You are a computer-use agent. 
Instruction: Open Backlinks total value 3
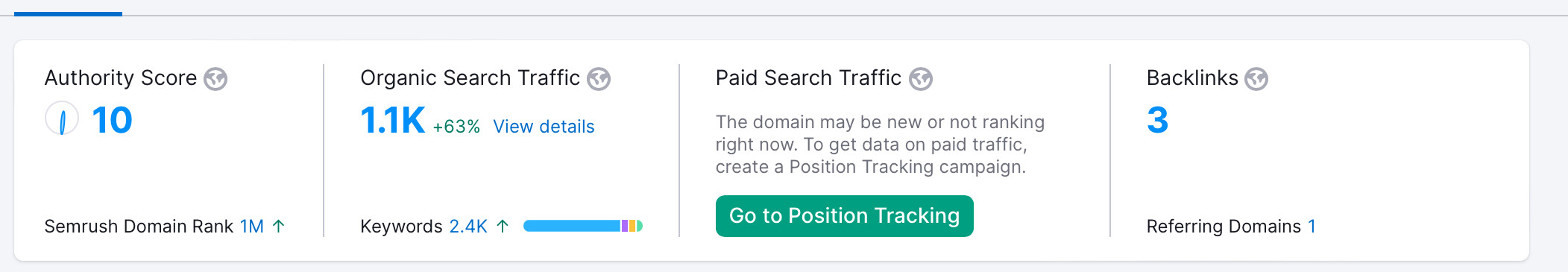click(1157, 120)
